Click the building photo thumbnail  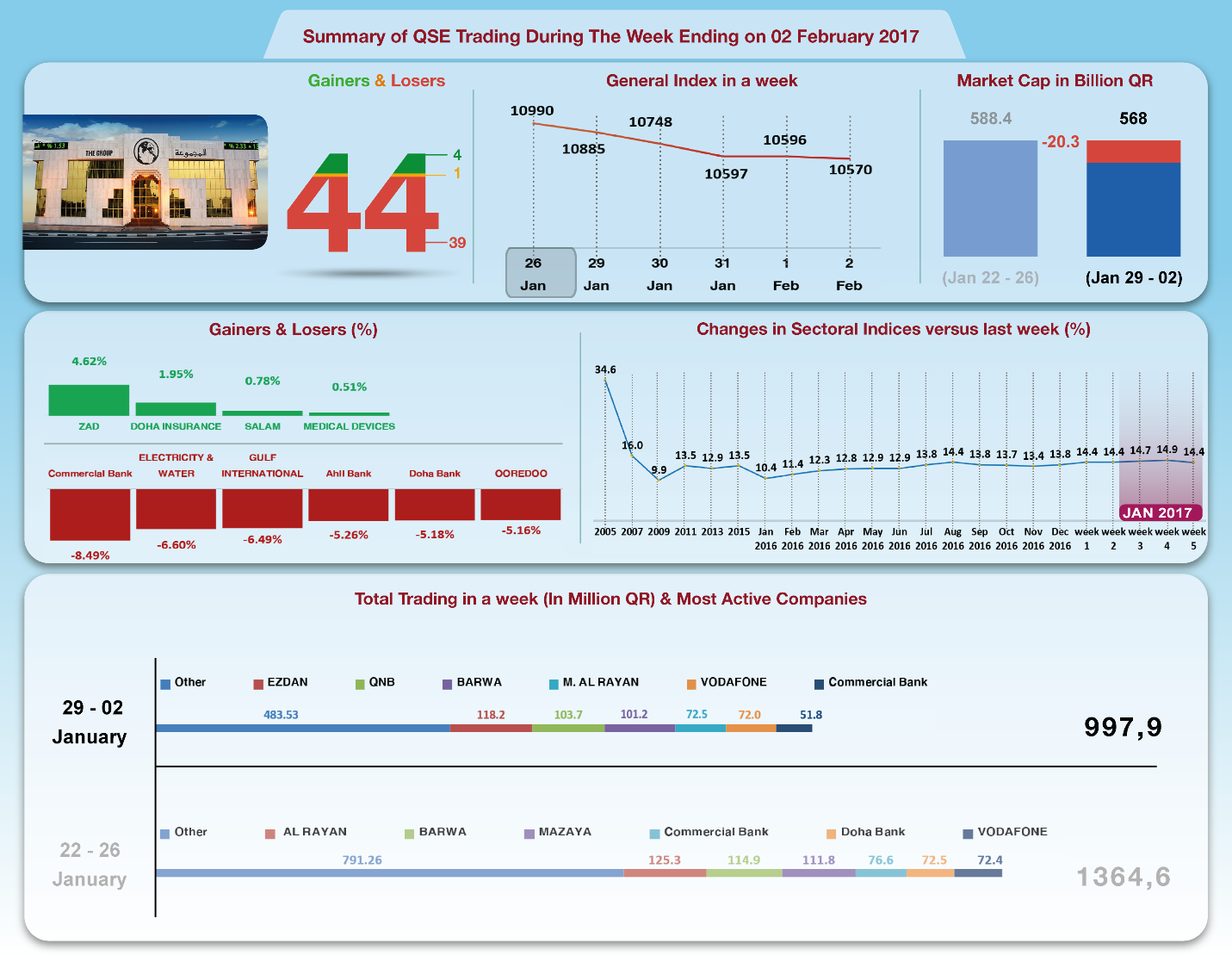[x=145, y=182]
